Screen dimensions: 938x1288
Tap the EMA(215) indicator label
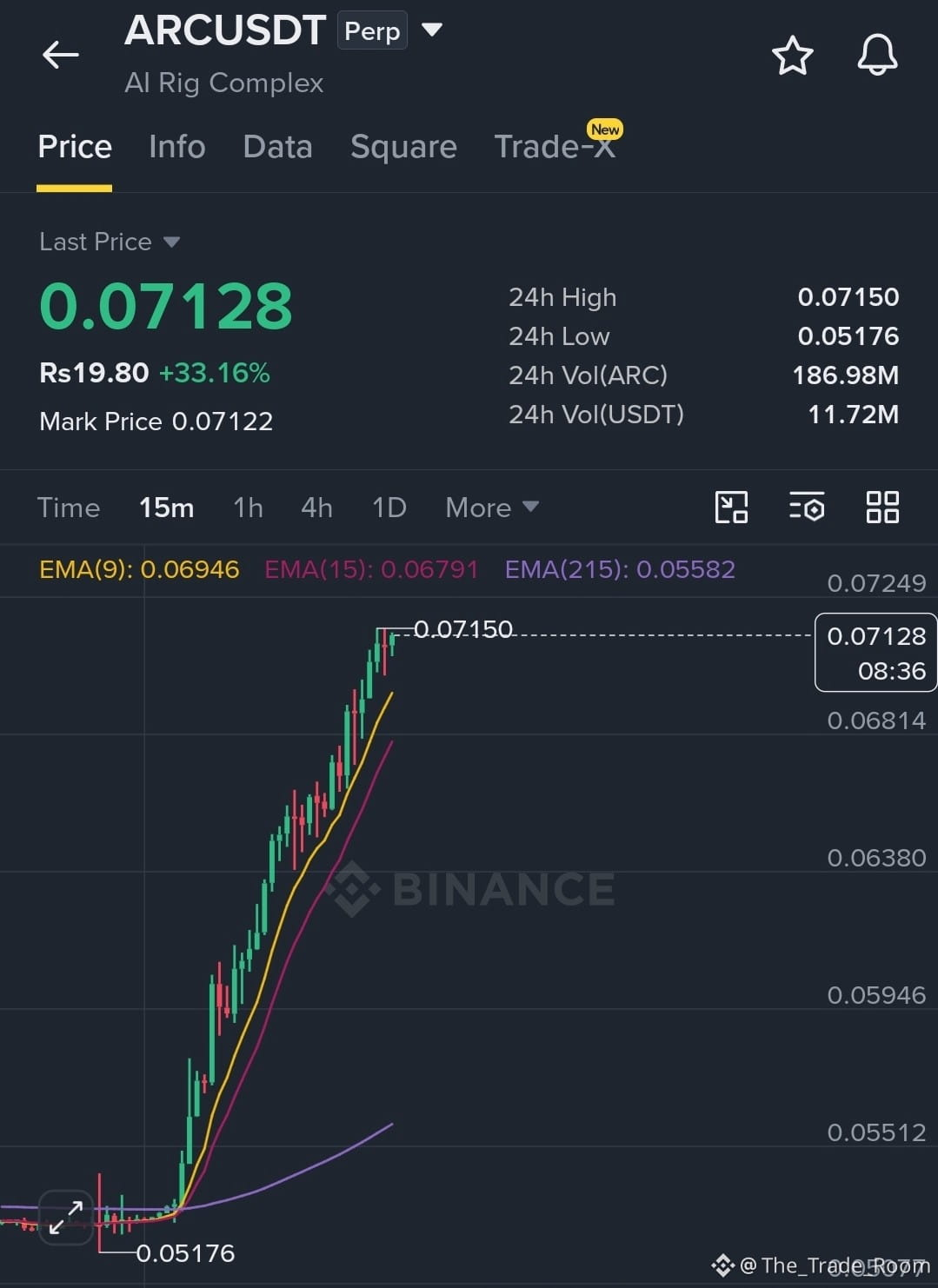[620, 569]
